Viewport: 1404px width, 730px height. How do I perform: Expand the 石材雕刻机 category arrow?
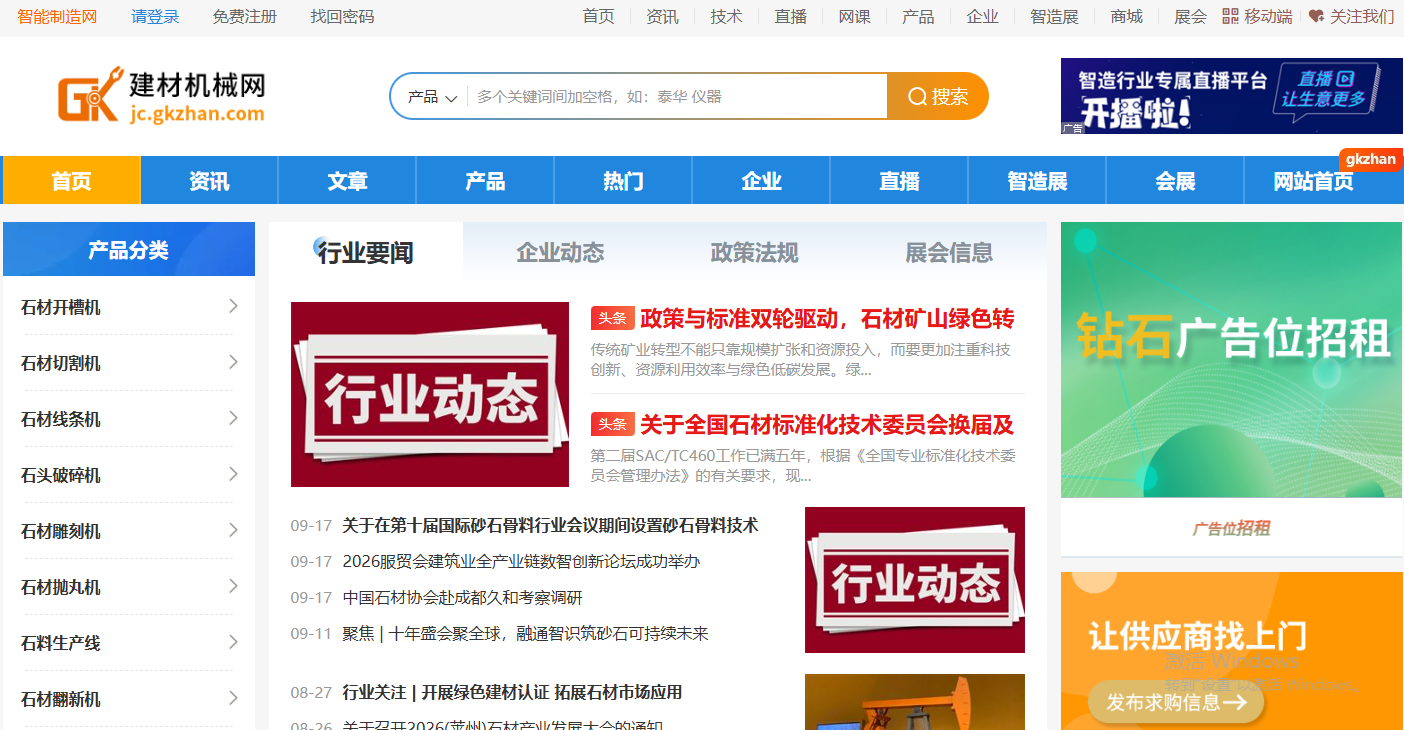coord(233,530)
